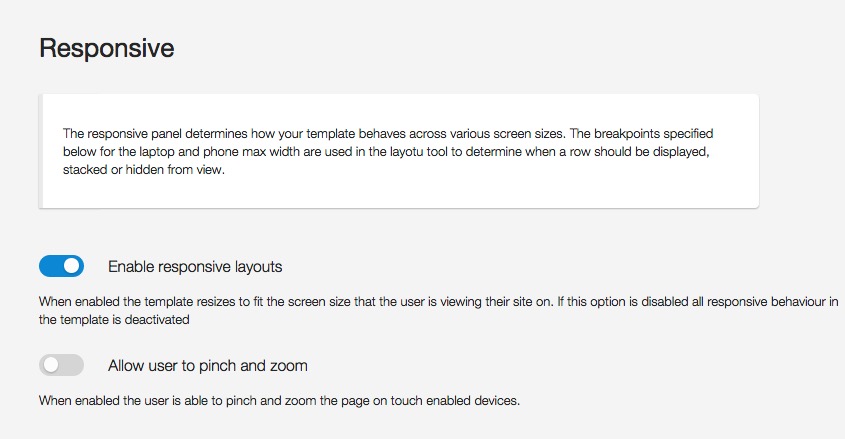This screenshot has width=845, height=439.
Task: Click the Responsive page heading
Action: tap(106, 48)
